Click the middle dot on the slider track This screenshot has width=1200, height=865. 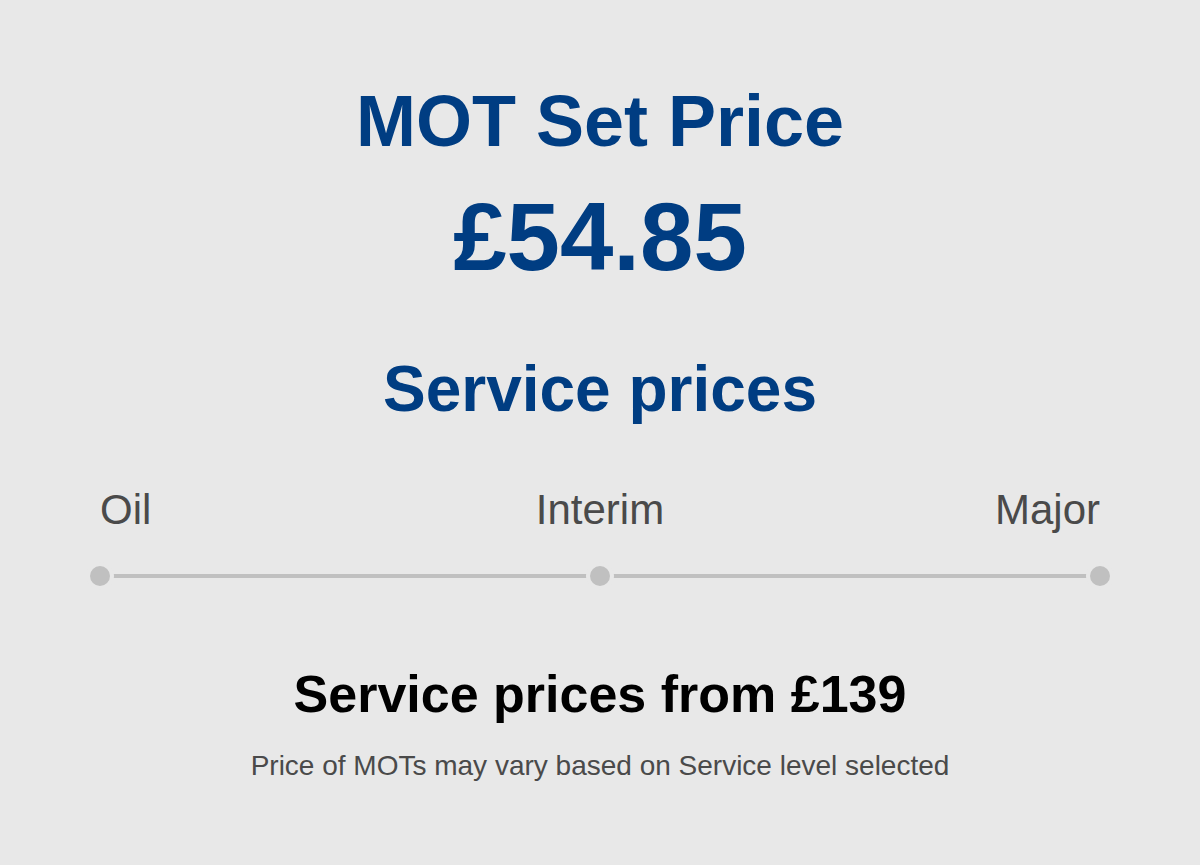tap(600, 575)
